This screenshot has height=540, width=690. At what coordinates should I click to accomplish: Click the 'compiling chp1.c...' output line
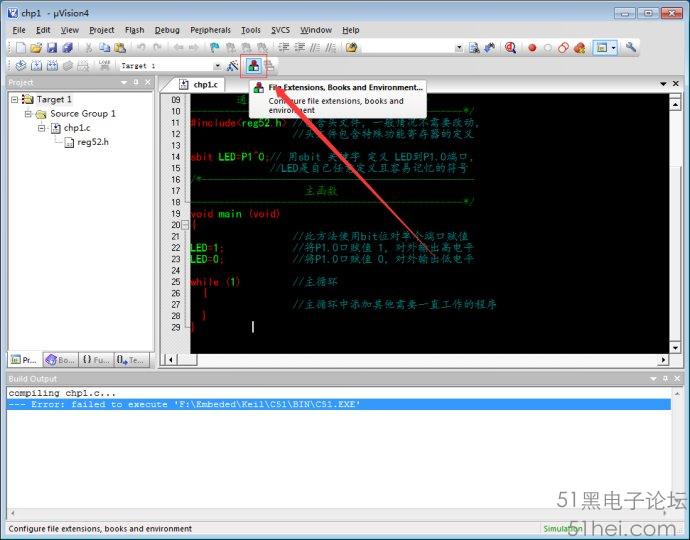pos(62,393)
